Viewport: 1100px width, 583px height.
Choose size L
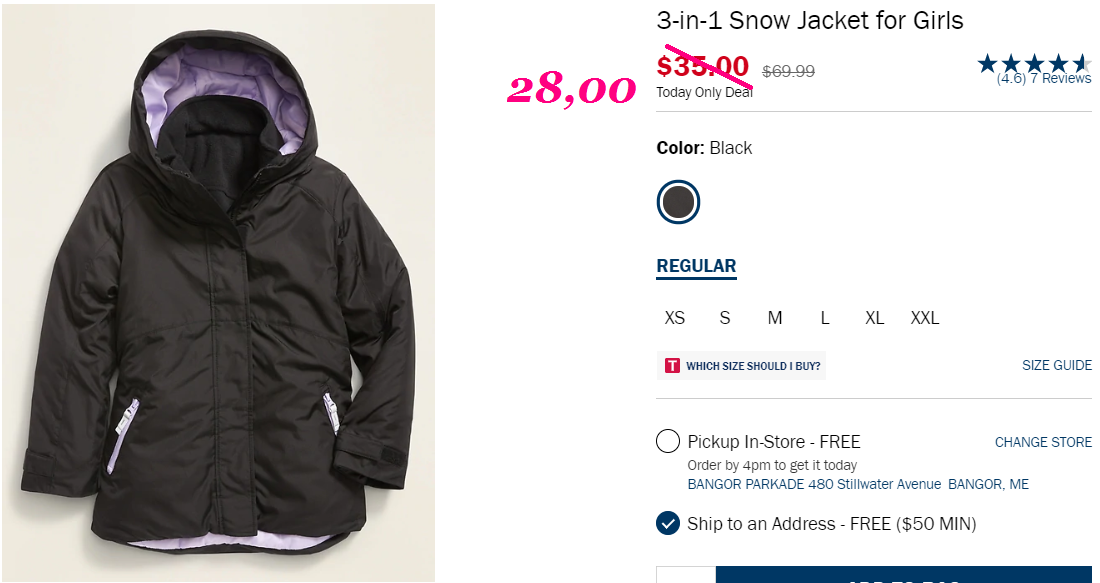click(x=825, y=318)
